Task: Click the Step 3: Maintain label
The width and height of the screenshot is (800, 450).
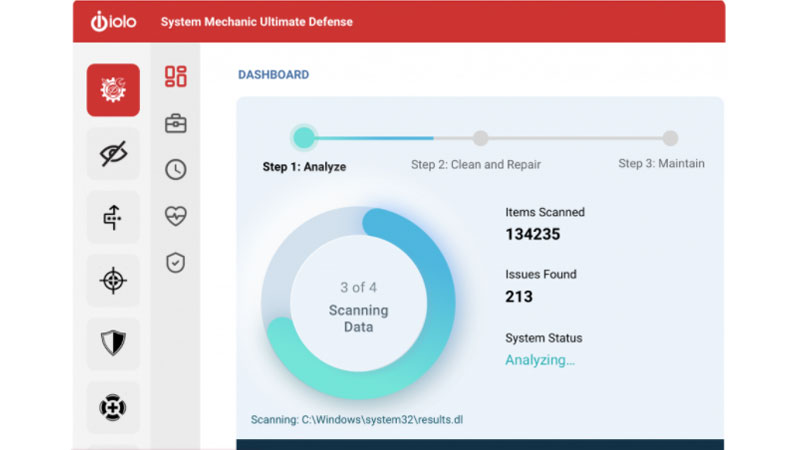Action: (x=661, y=164)
